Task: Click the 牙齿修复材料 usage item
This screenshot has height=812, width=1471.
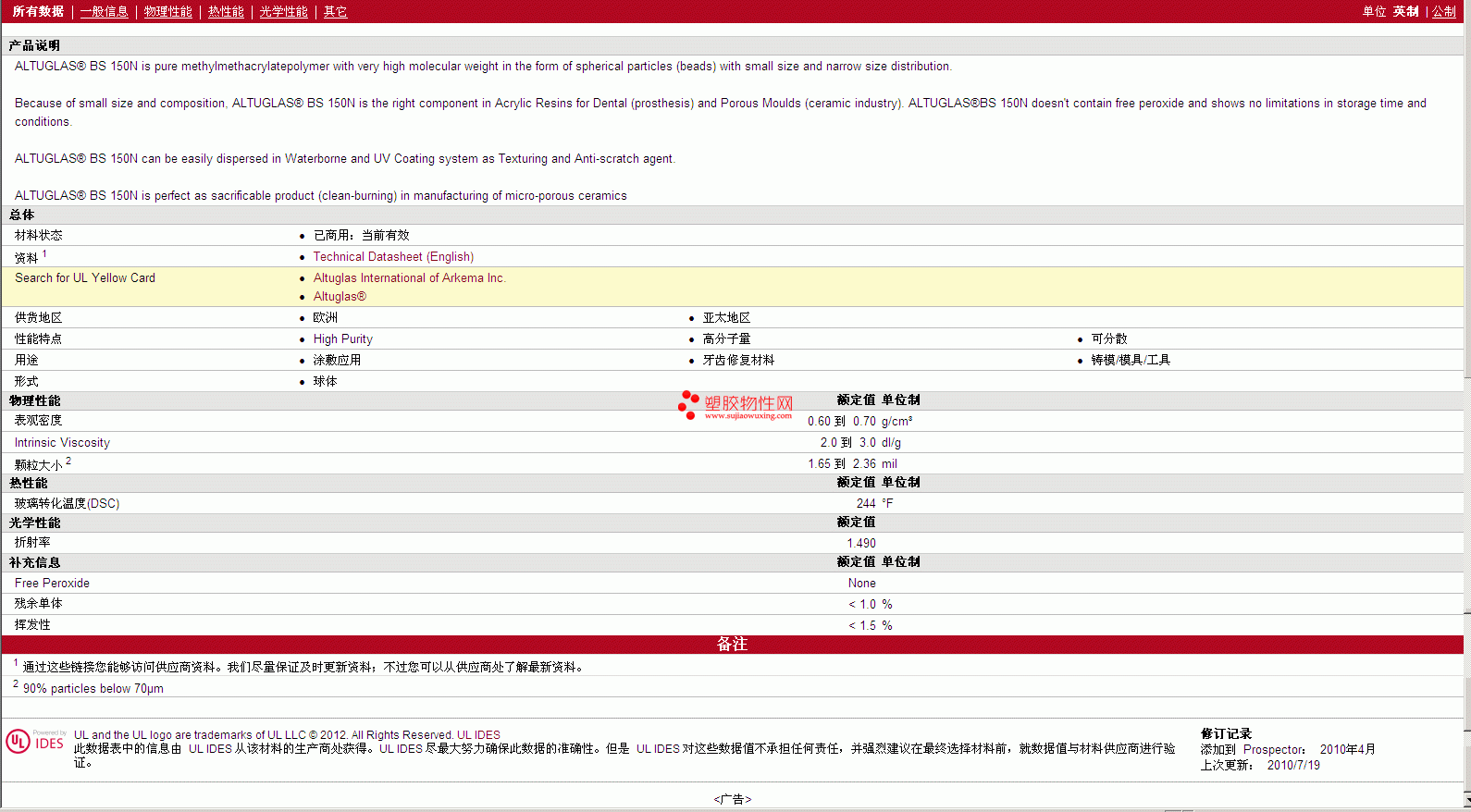Action: [x=738, y=360]
